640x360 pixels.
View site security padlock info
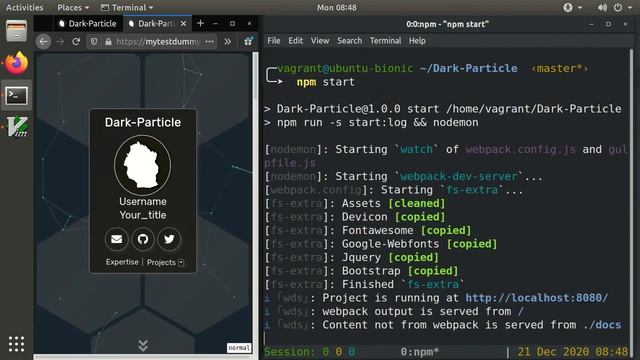pyautogui.click(x=108, y=41)
